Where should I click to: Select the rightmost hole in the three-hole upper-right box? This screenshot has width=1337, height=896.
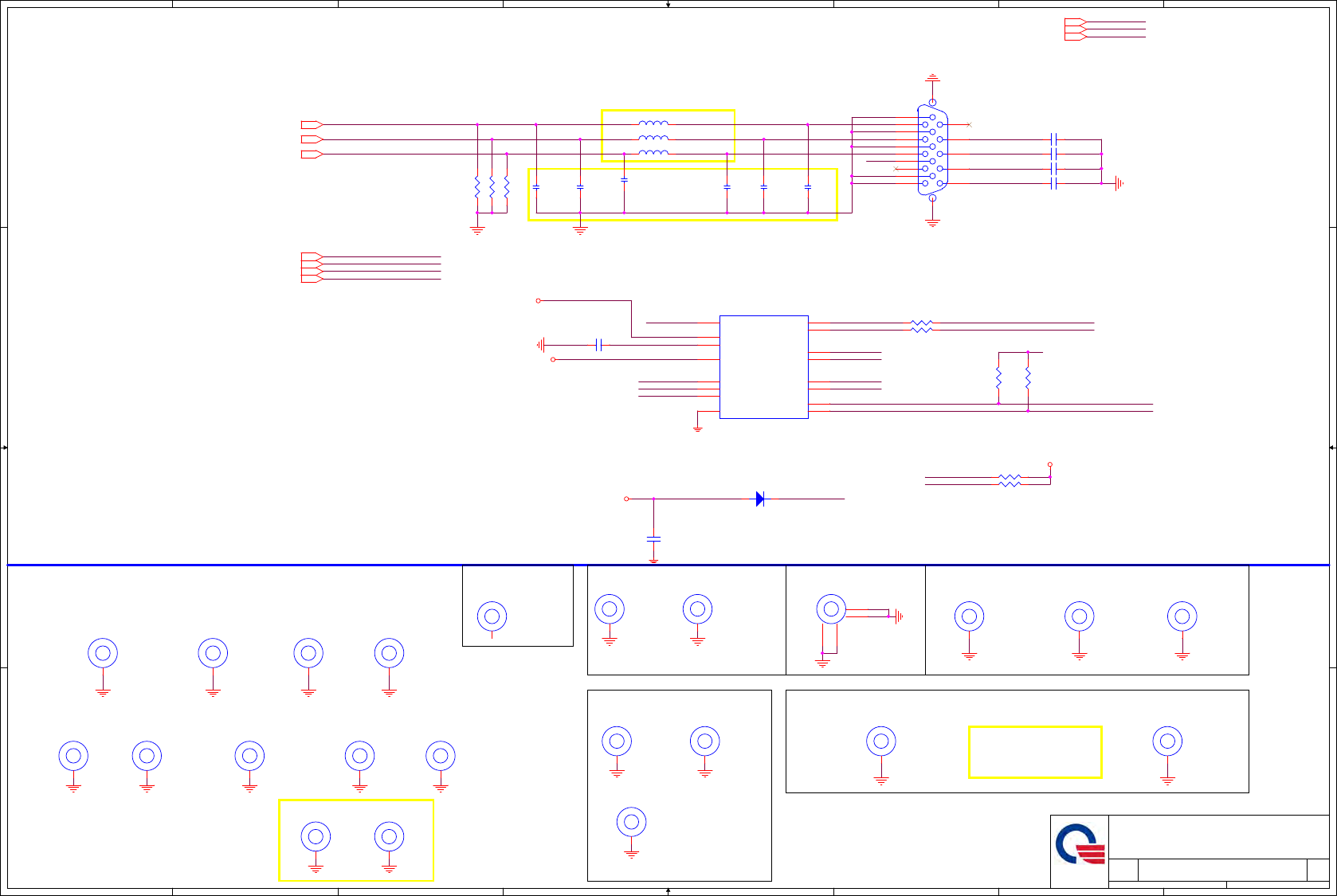click(1182, 616)
